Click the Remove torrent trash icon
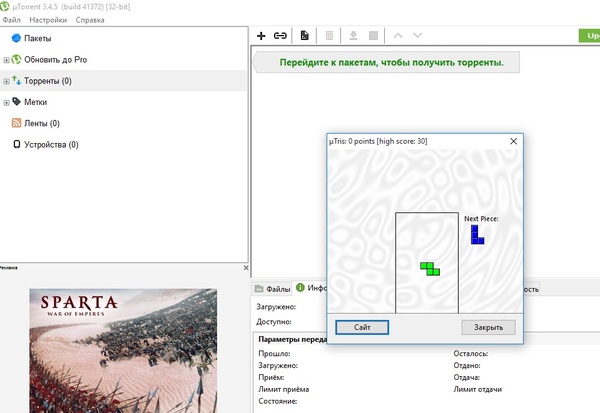Viewport: 600px width, 413px height. click(x=329, y=36)
